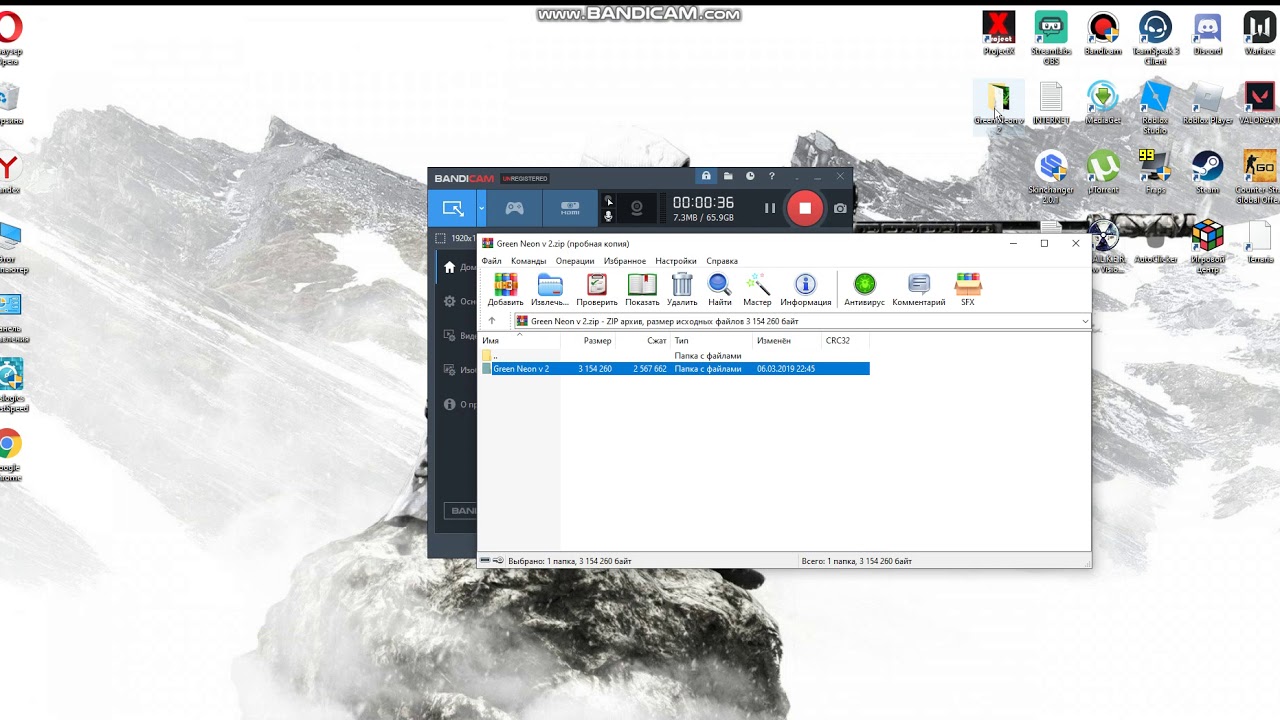Open the Skinchanger 2.0.1 desktop shortcut
This screenshot has height=720, width=1280.
[x=1051, y=177]
